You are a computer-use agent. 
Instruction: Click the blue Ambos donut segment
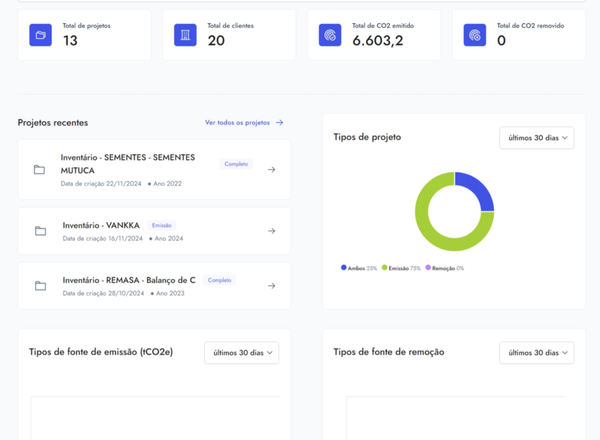[478, 189]
